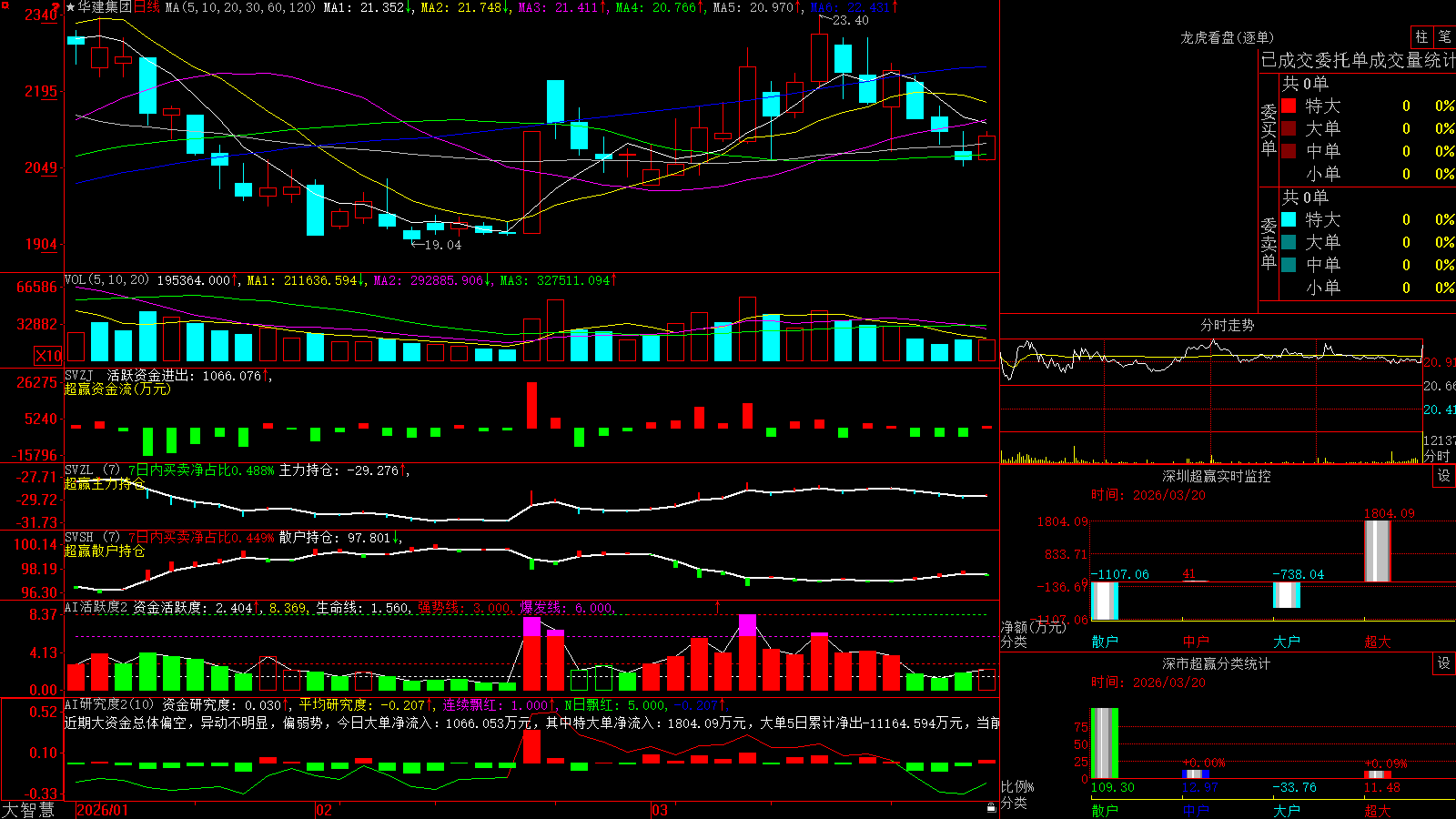
Task: Click the 散户 bar labeled 109.30 in 分类统计
Action: click(x=1105, y=743)
